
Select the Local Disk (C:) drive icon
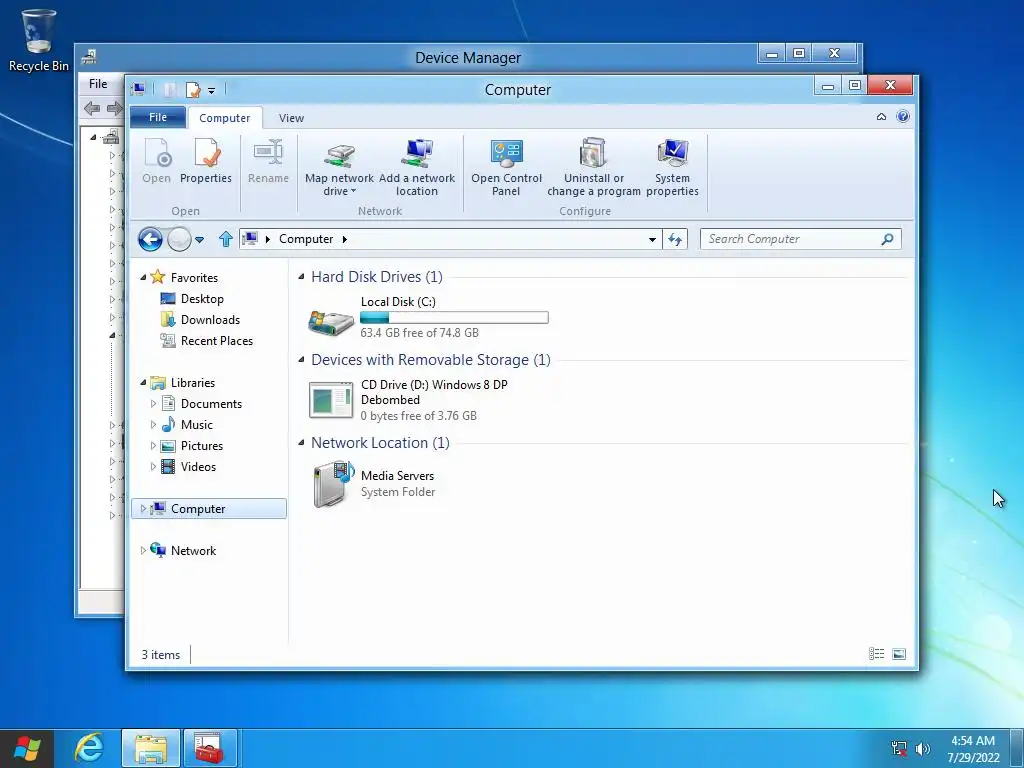pos(330,321)
